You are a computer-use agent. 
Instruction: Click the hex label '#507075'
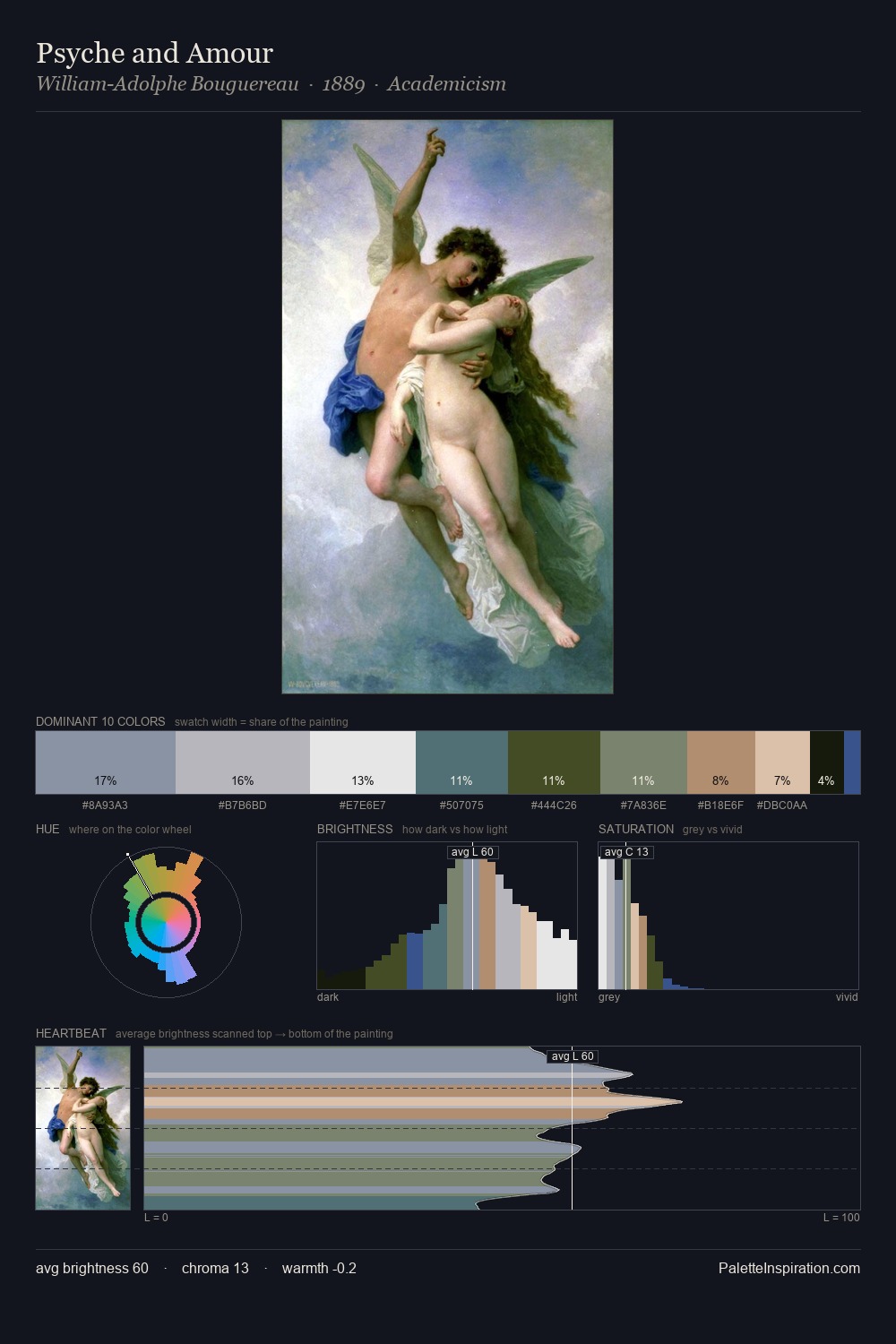[x=461, y=806]
